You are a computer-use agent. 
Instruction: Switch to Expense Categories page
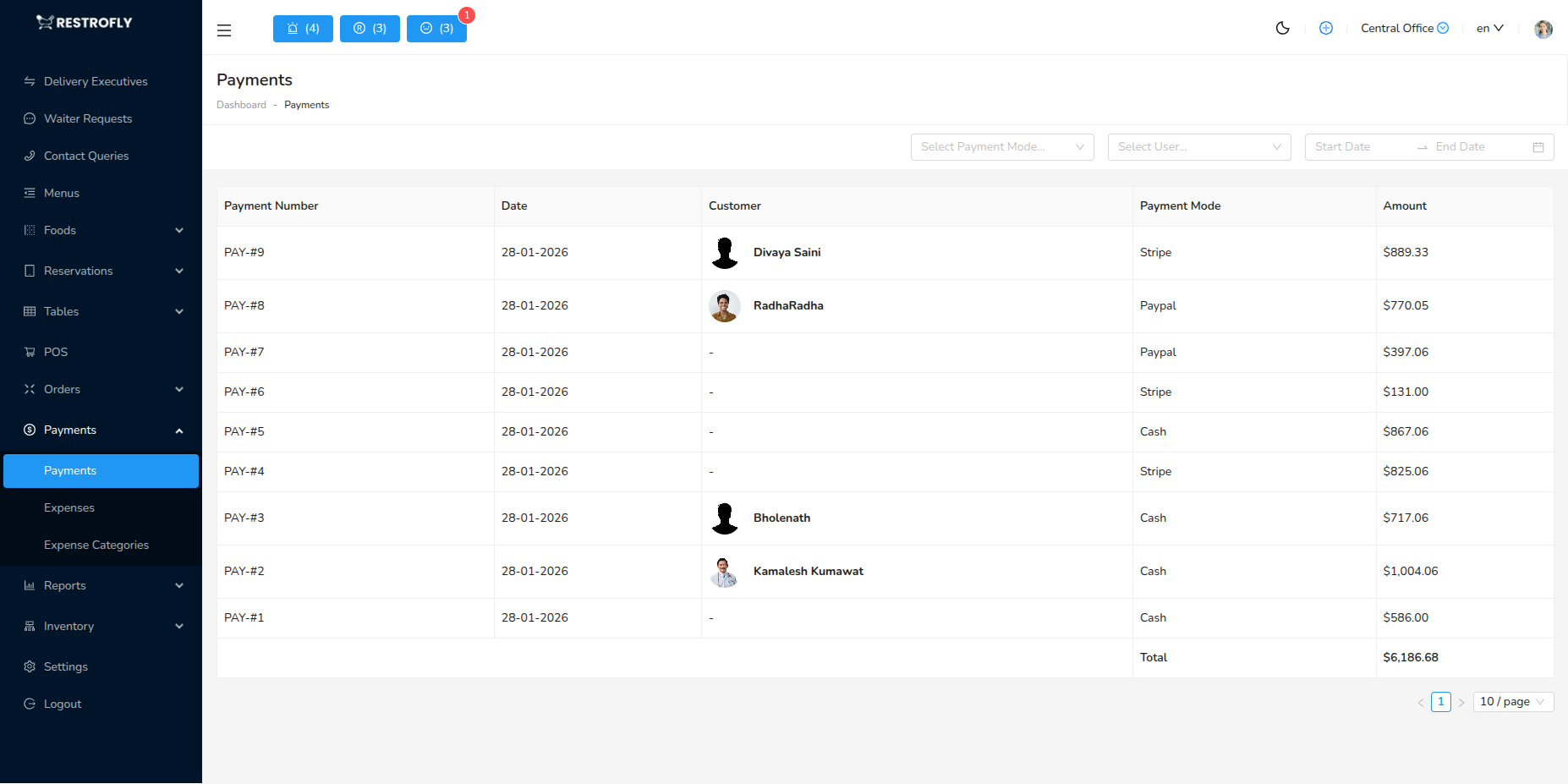pyautogui.click(x=96, y=545)
